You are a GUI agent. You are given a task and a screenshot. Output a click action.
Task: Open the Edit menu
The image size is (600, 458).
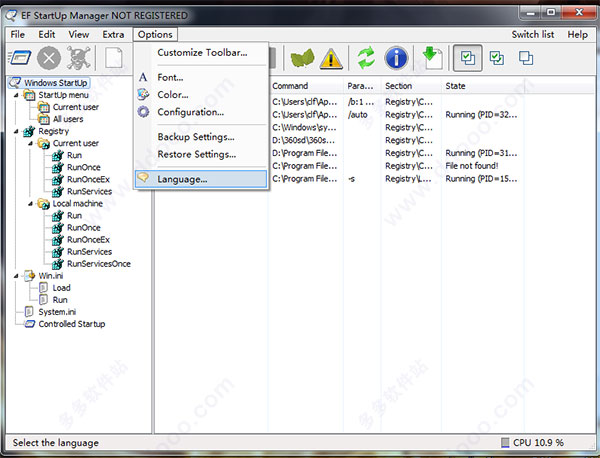click(47, 34)
